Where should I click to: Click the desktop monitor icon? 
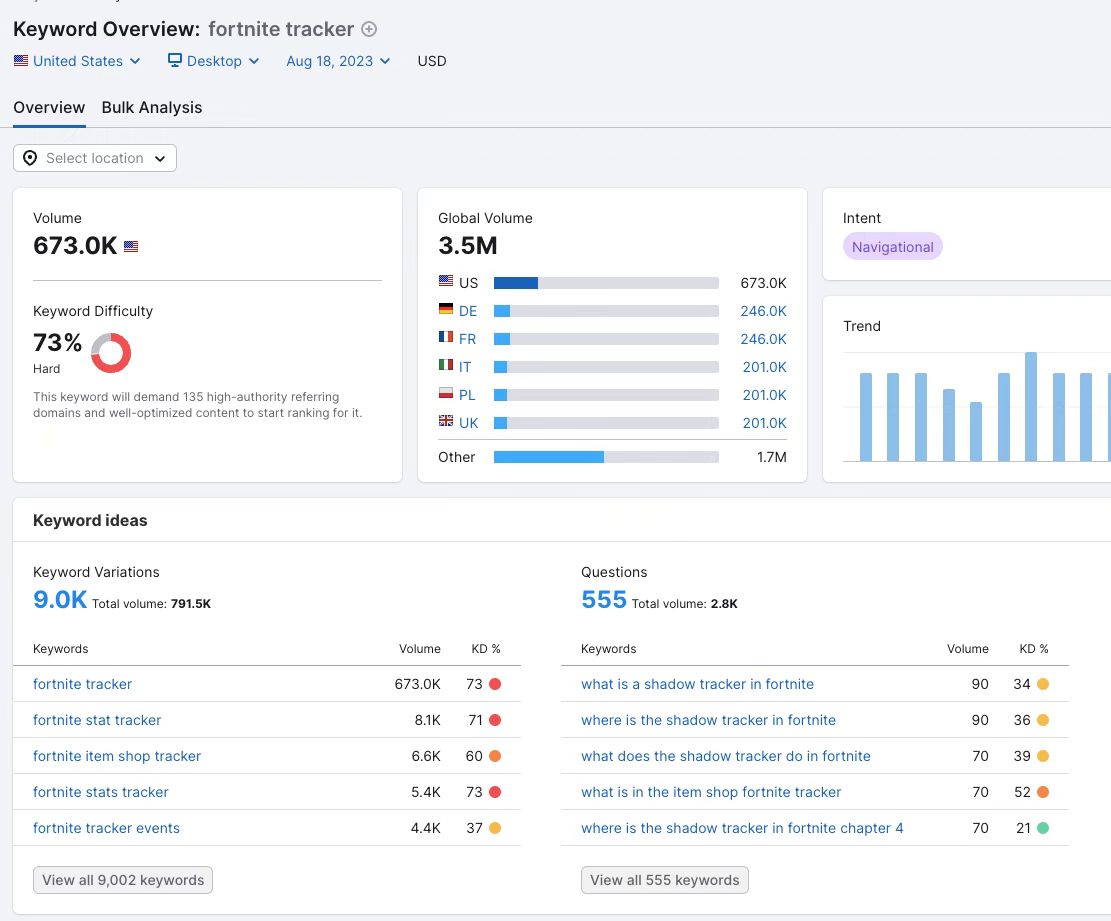(x=174, y=60)
